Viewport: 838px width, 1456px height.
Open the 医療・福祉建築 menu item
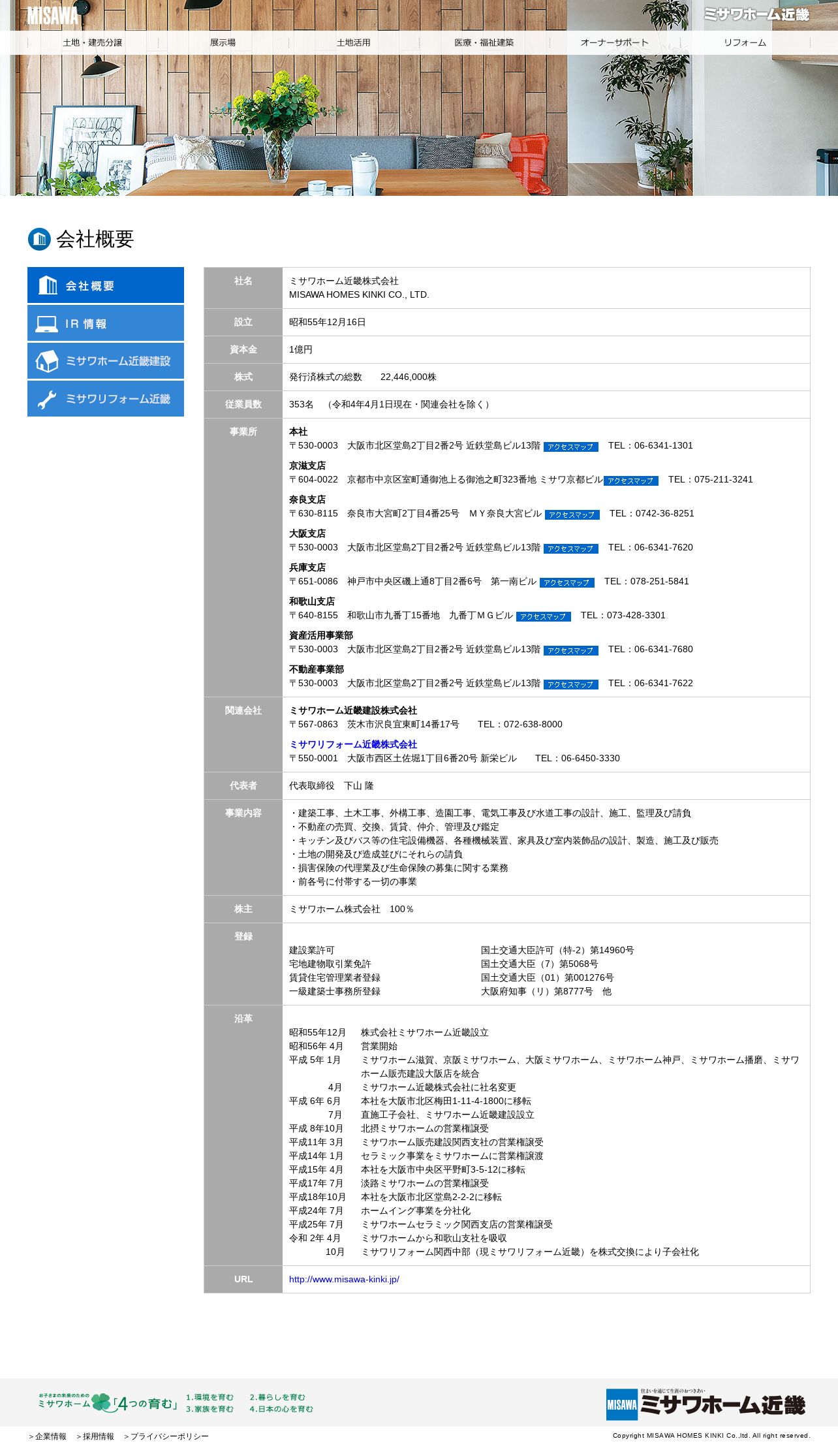pos(484,42)
